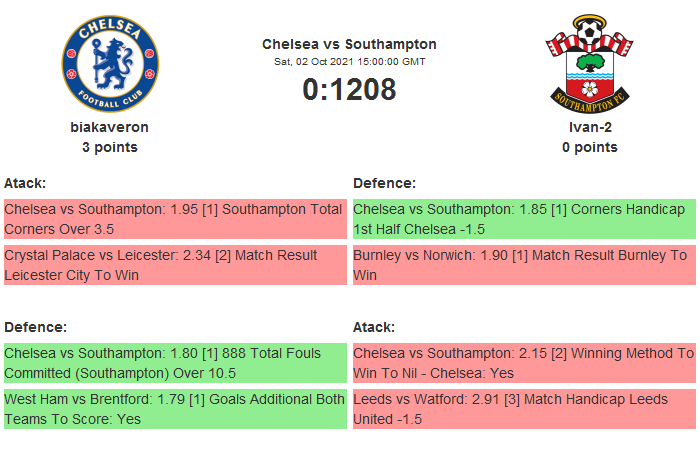Click the lower left Defence heading
Image resolution: width=700 pixels, height=460 pixels.
click(x=35, y=327)
